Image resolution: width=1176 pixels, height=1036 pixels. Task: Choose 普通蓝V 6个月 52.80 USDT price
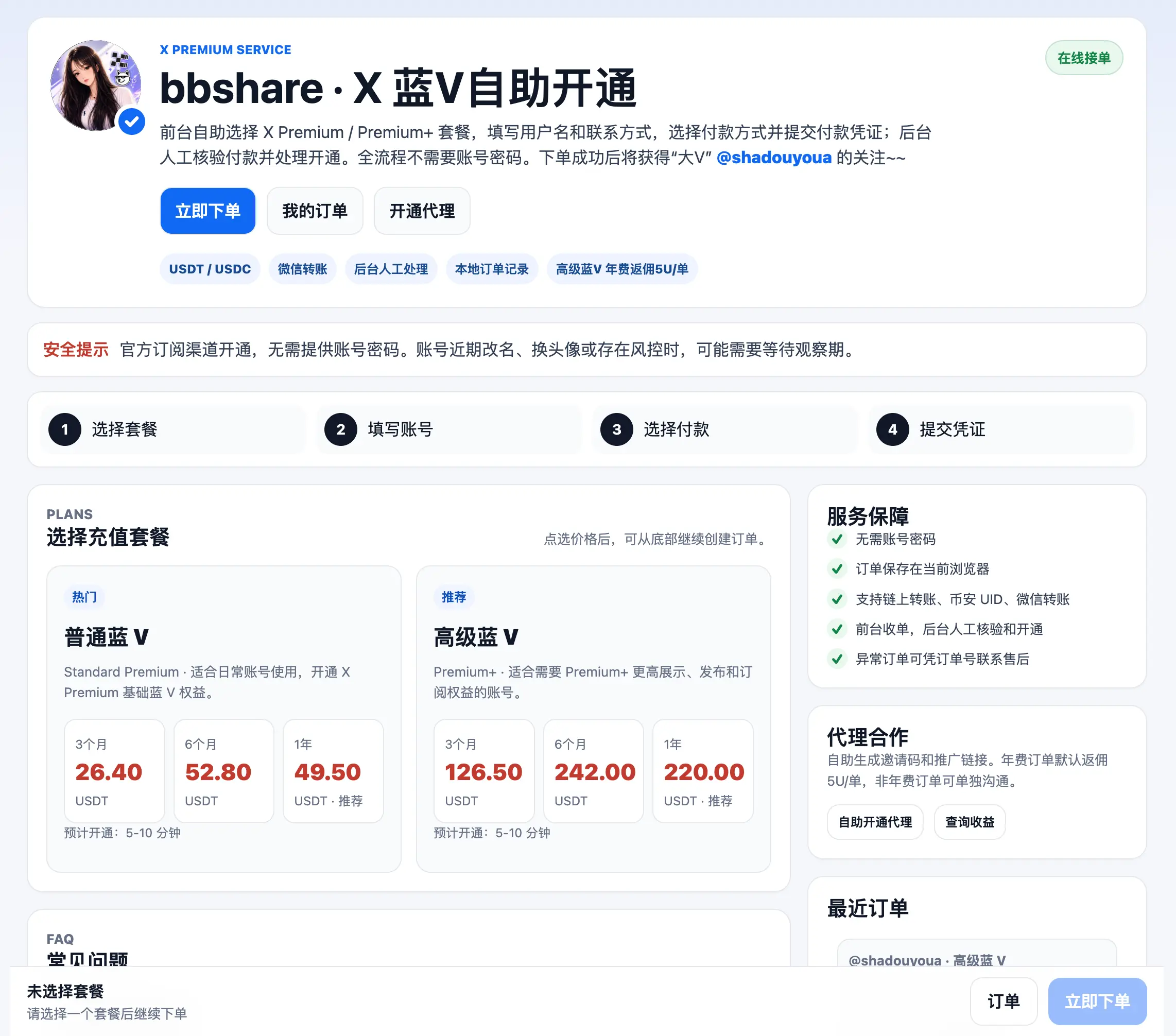pyautogui.click(x=224, y=771)
